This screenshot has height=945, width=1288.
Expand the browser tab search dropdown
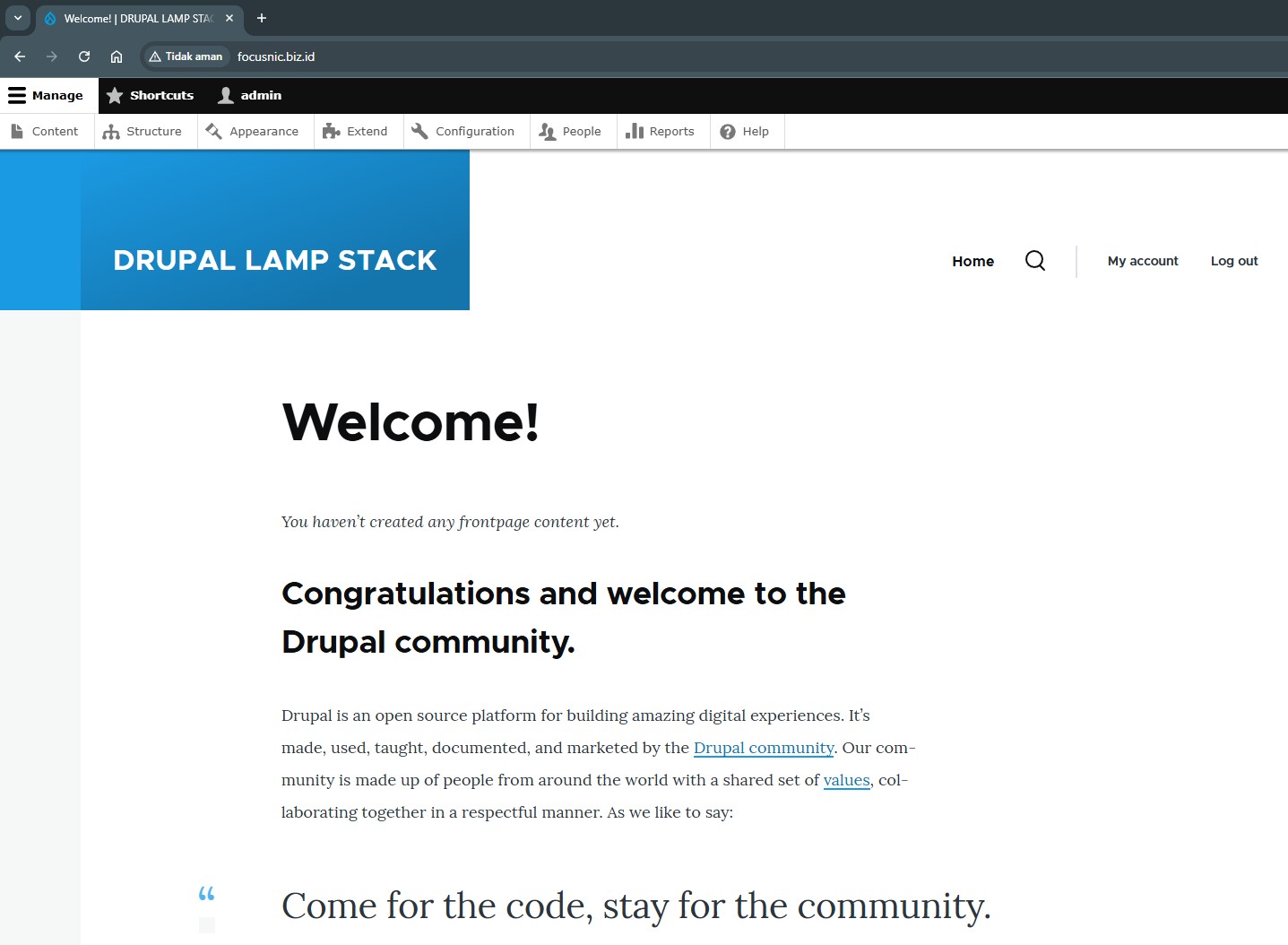click(x=18, y=18)
